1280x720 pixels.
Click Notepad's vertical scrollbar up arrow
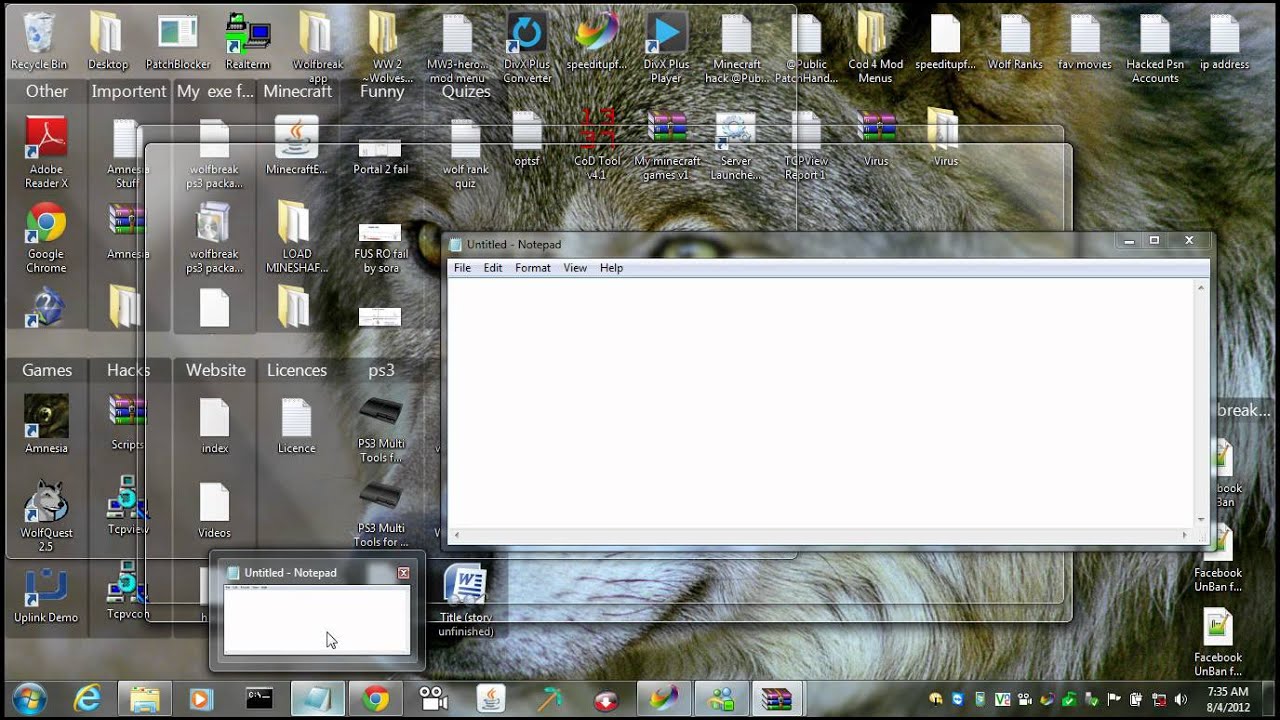[x=1201, y=288]
